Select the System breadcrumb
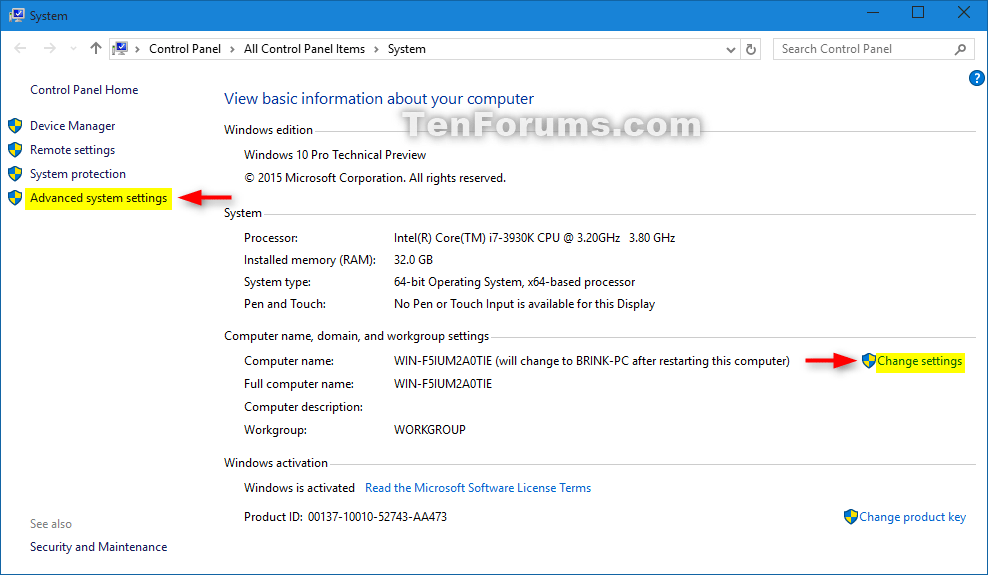988x575 pixels. pos(406,49)
